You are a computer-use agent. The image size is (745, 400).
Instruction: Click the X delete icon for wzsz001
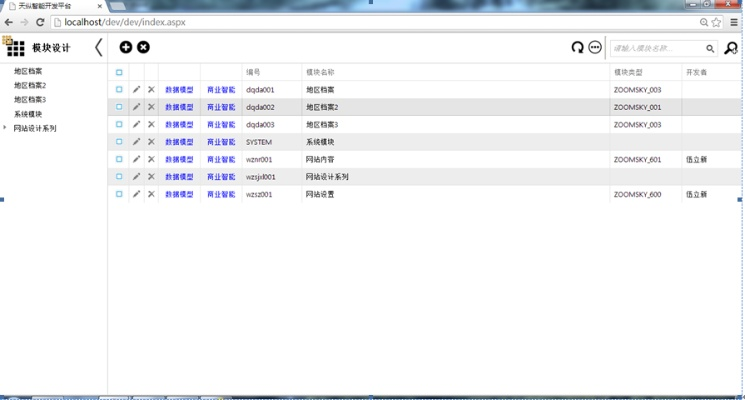click(151, 194)
